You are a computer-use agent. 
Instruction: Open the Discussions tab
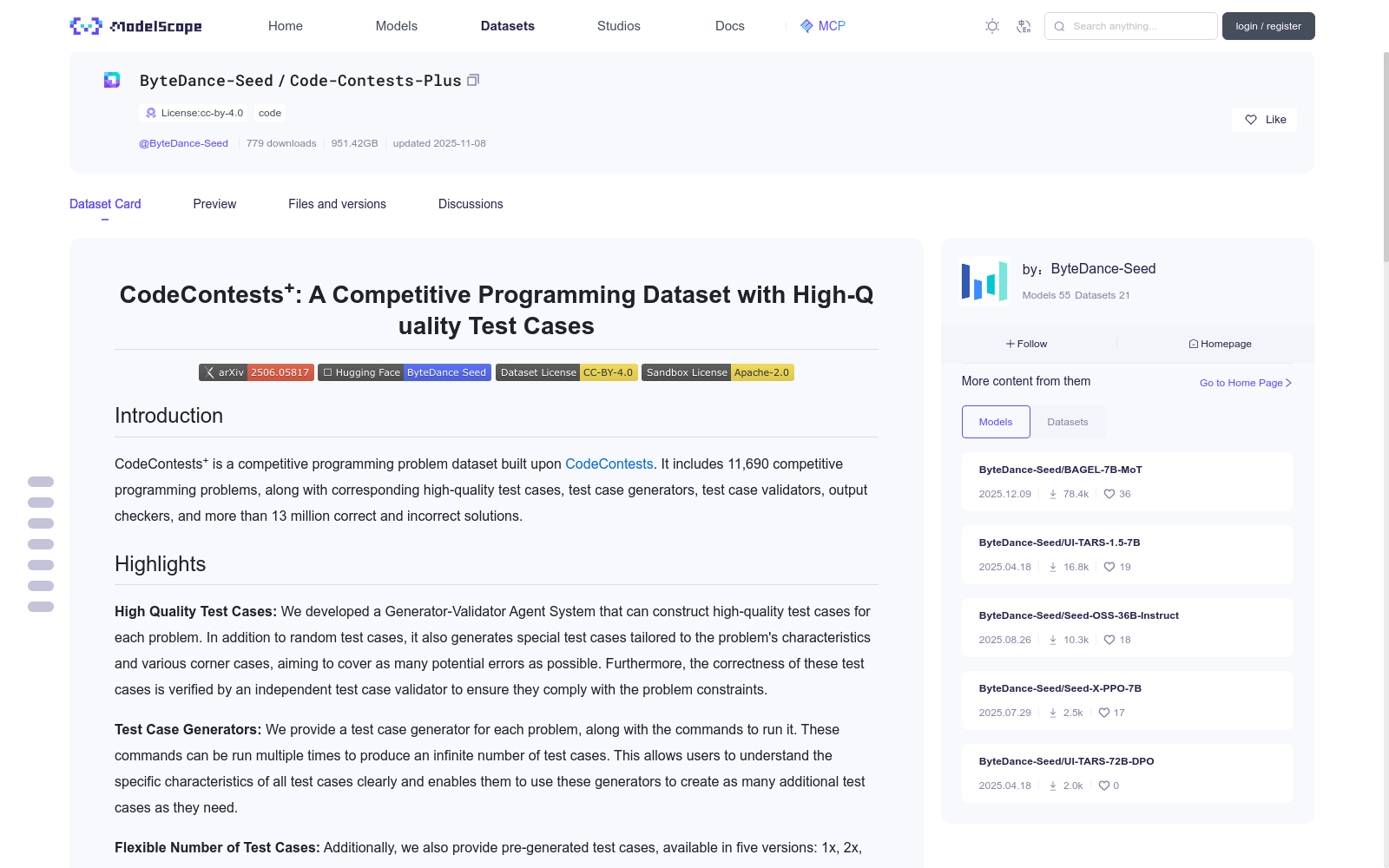[x=471, y=204]
